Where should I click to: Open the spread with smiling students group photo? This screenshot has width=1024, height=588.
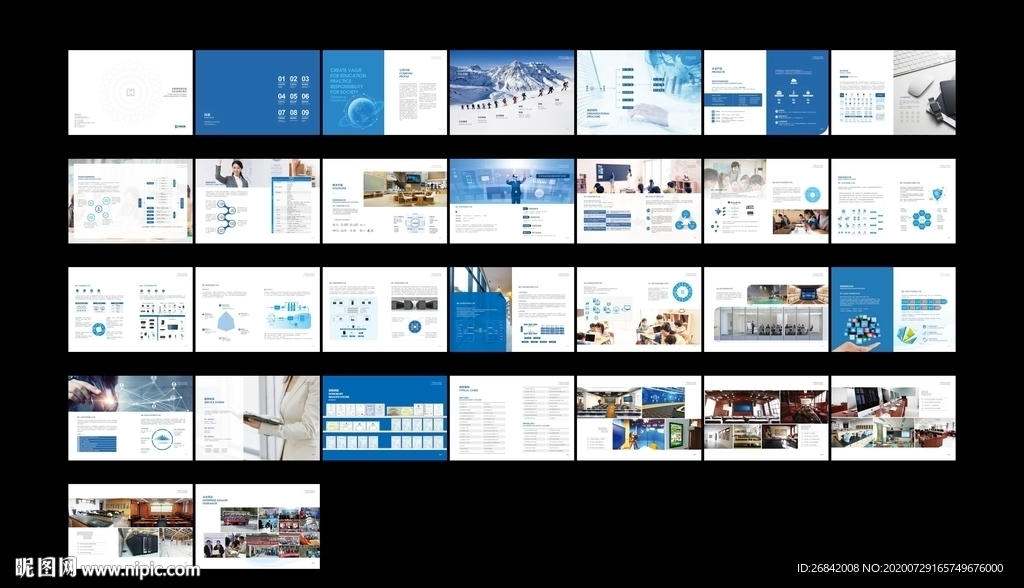pyautogui.click(x=766, y=201)
